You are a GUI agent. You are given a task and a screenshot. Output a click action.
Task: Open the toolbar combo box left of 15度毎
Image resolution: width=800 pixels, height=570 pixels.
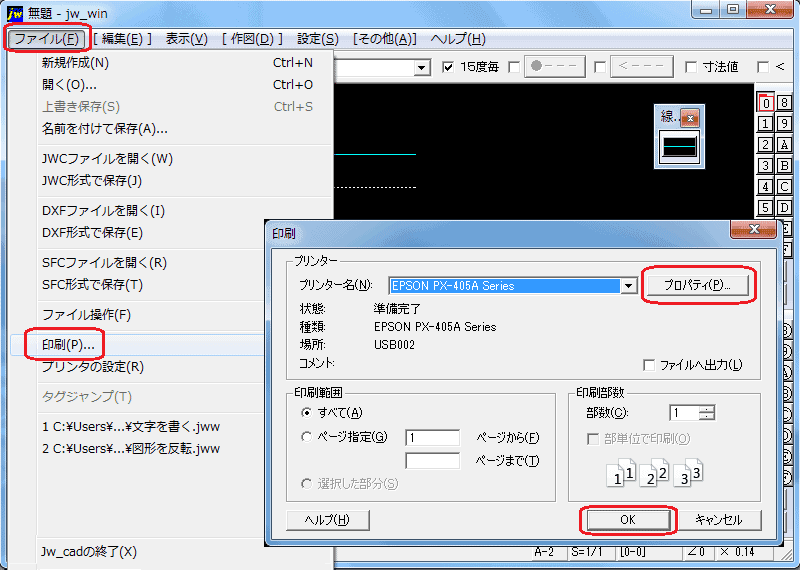[x=421, y=67]
